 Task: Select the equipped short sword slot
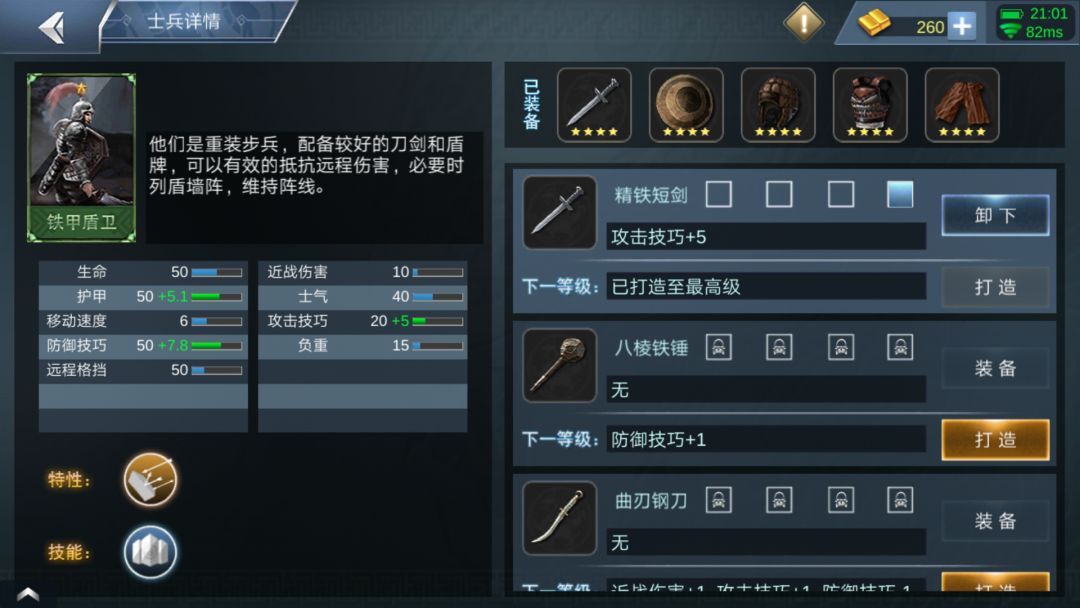594,105
